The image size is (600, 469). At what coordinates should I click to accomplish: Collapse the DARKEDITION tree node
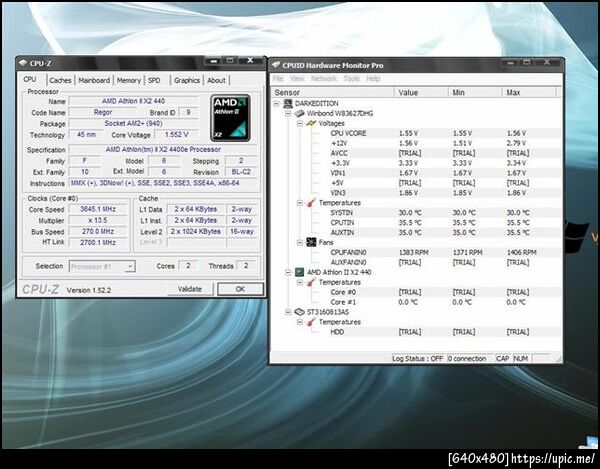276,104
